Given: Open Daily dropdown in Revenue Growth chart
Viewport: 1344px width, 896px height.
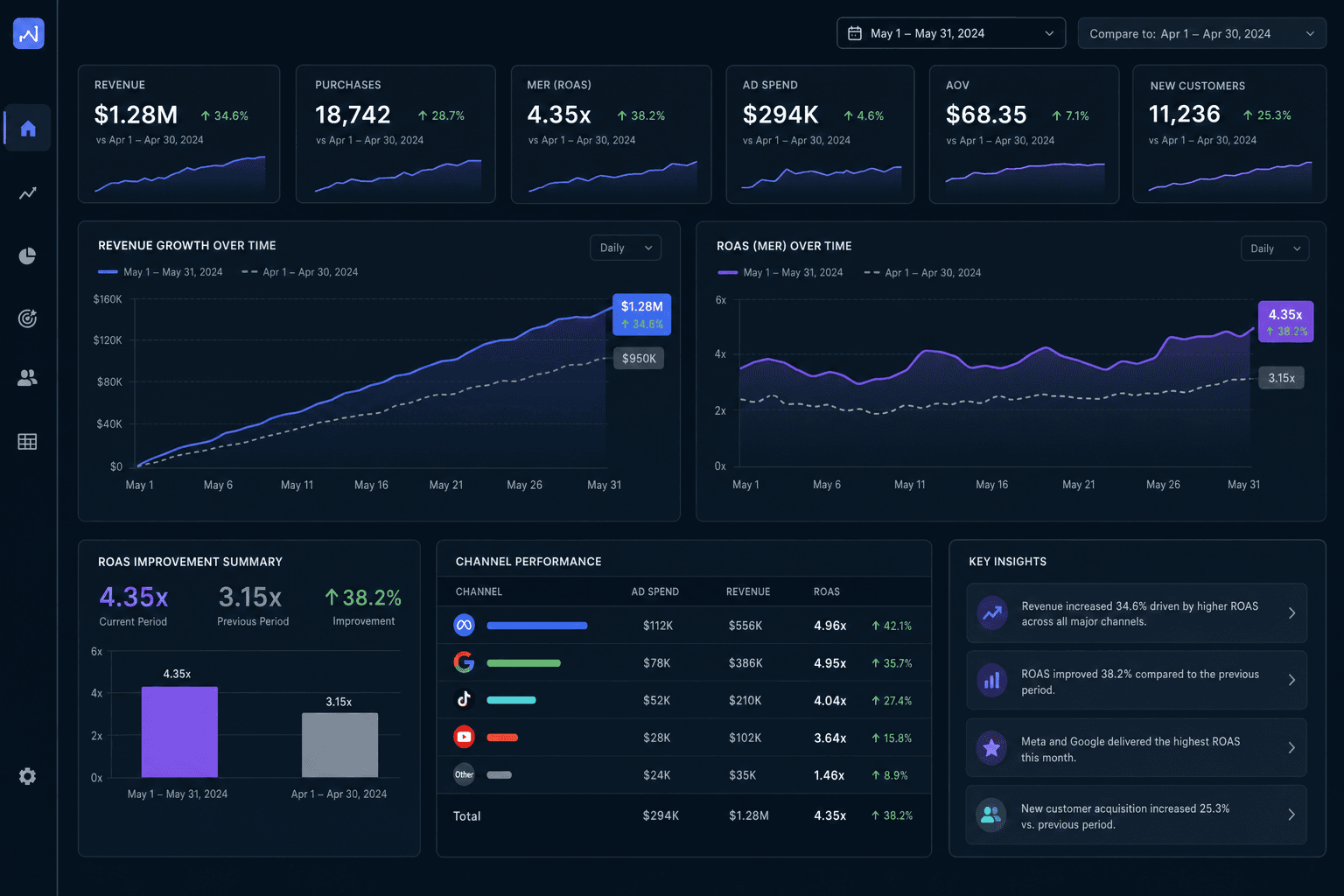Looking at the screenshot, I should coord(626,248).
